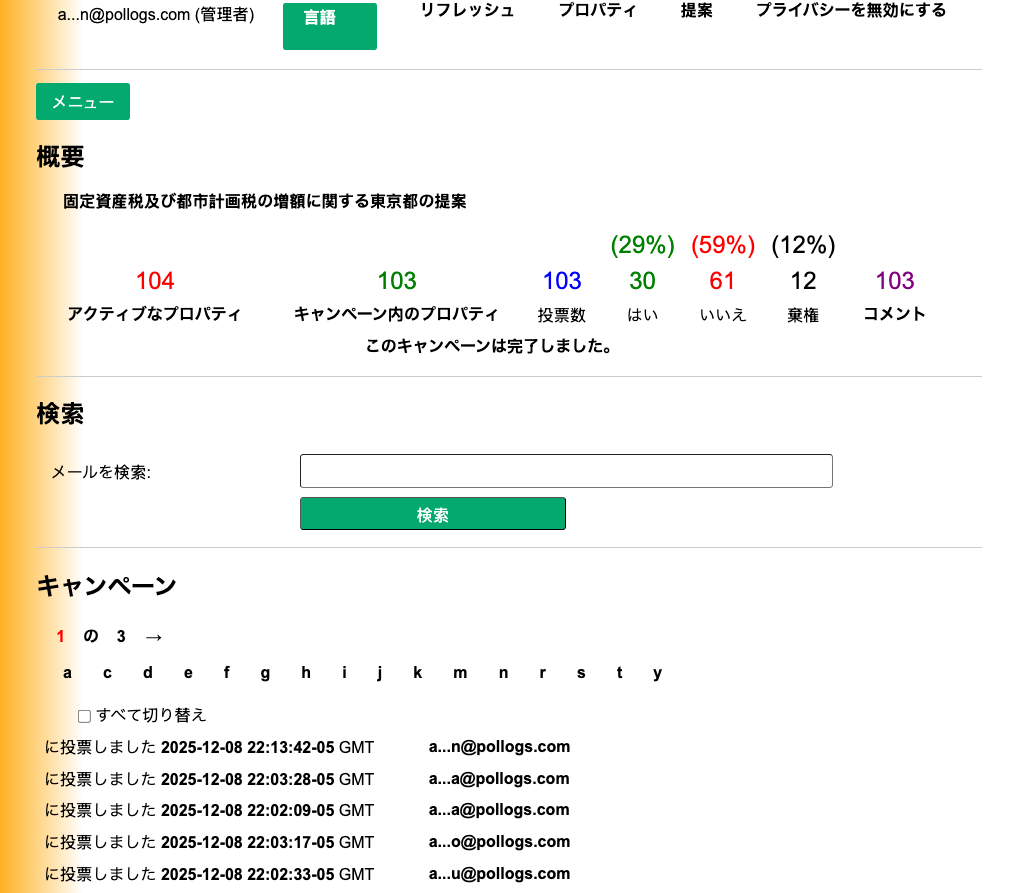Select the 提案 menu item
The height and width of the screenshot is (893, 1010).
pos(697,10)
